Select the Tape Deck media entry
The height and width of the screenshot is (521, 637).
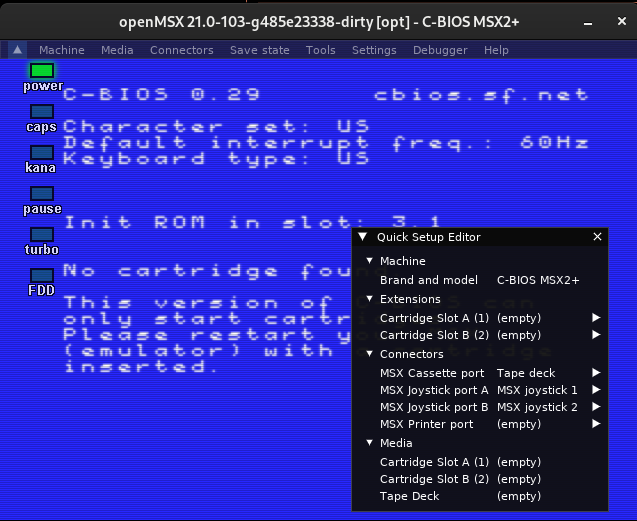[x=409, y=496]
